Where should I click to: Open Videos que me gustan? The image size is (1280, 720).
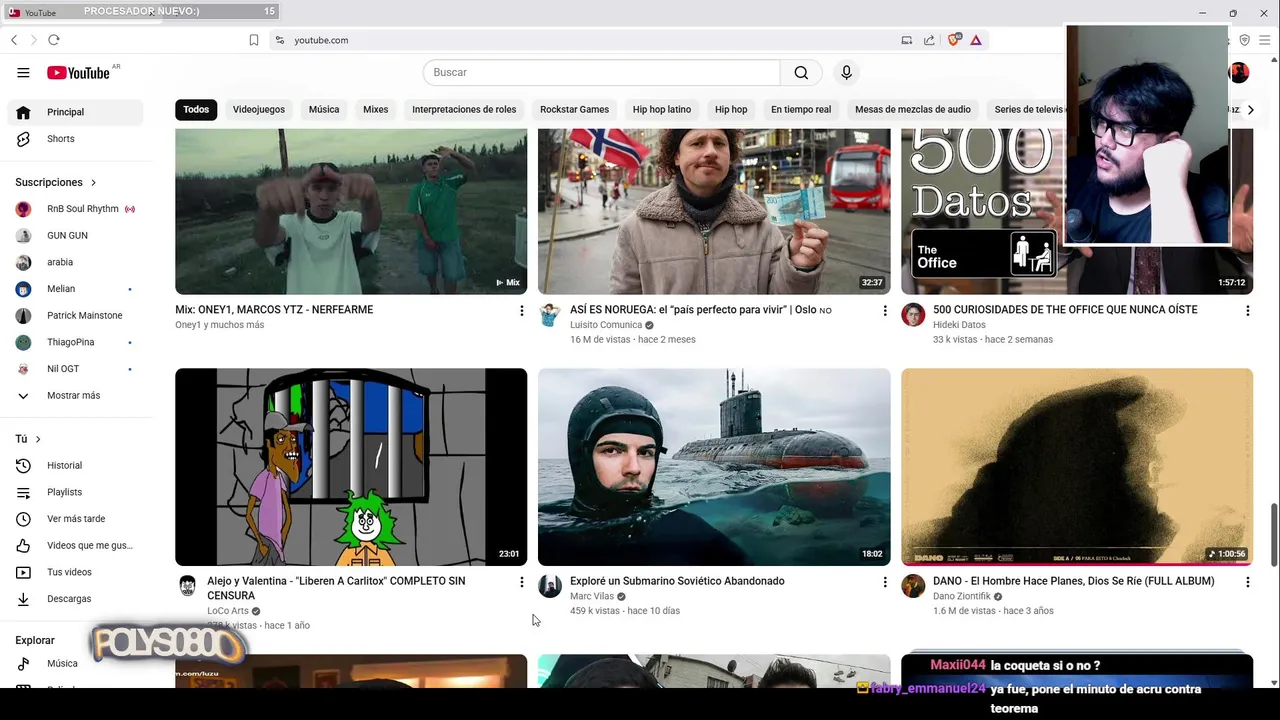click(75, 545)
